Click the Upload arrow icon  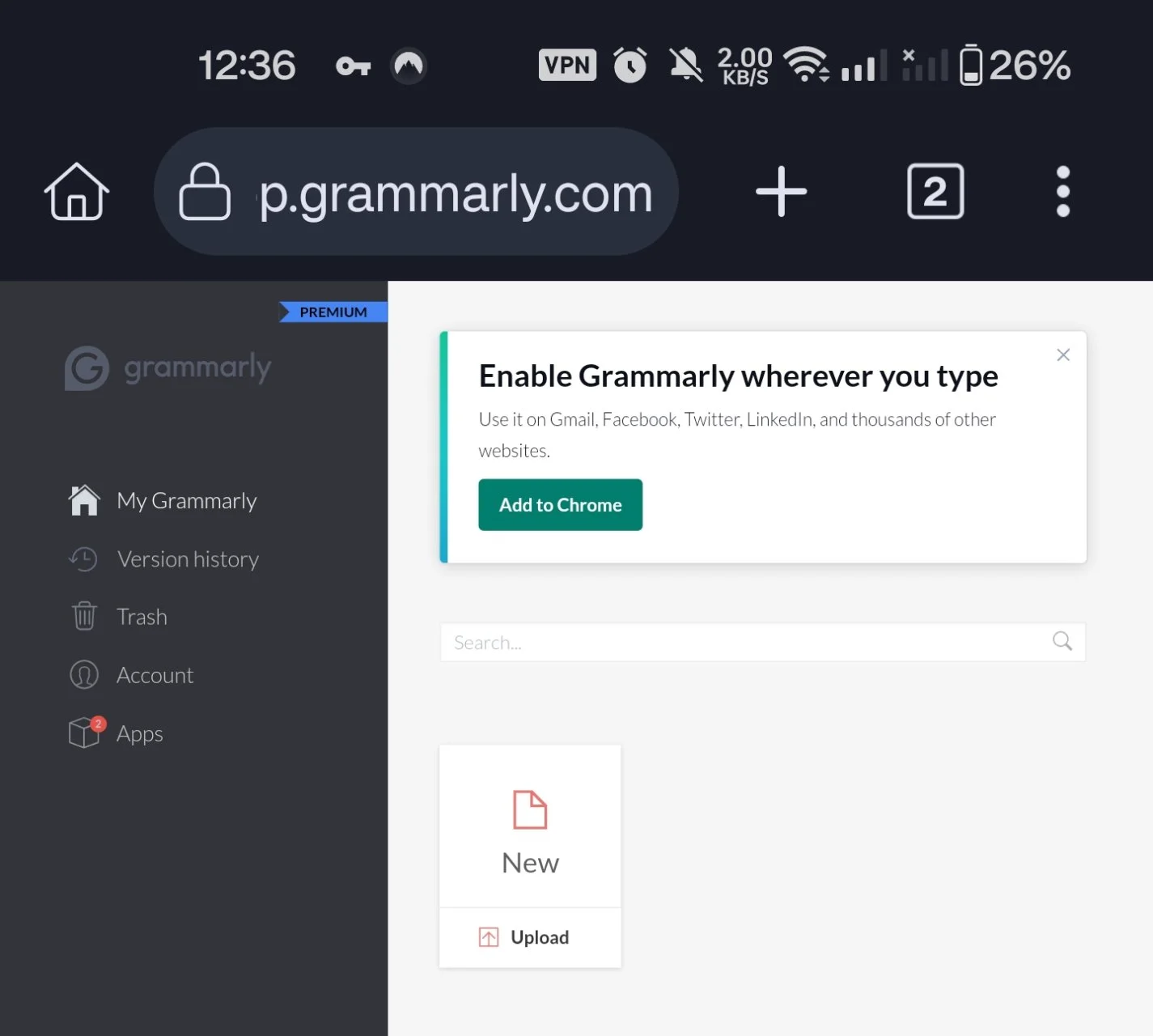[489, 937]
